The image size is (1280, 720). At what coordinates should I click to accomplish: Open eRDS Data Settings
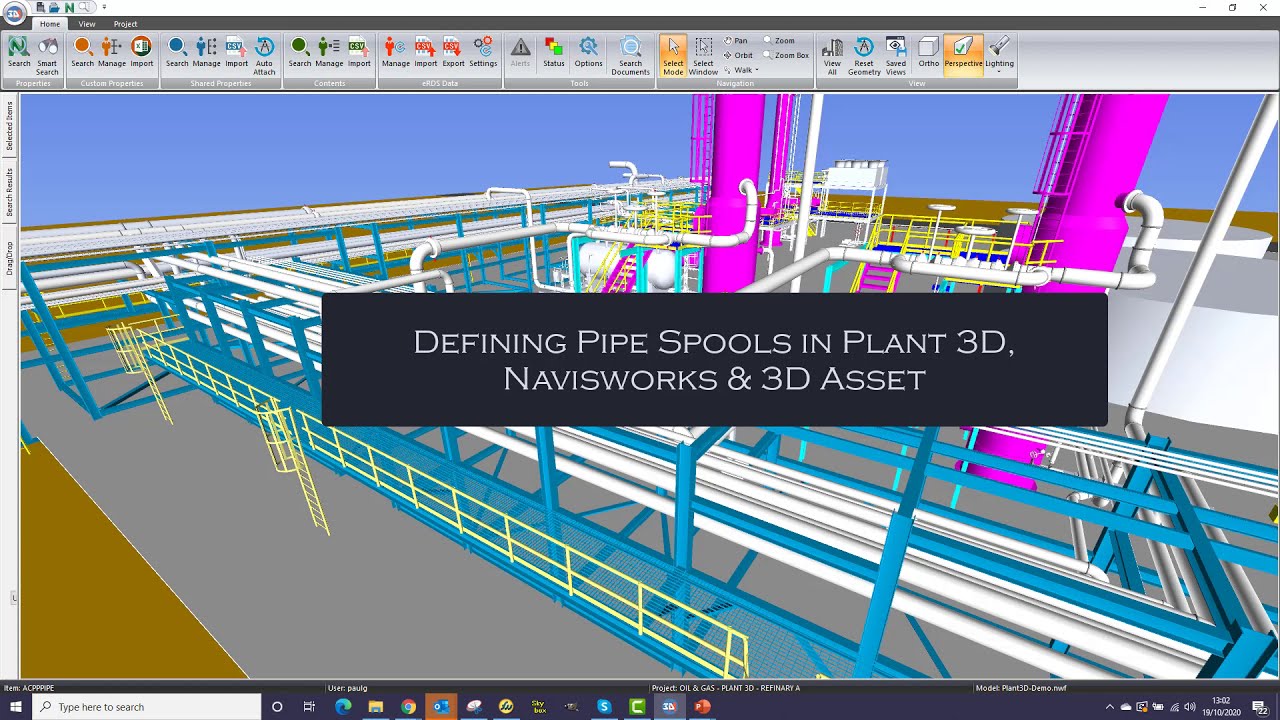[483, 54]
